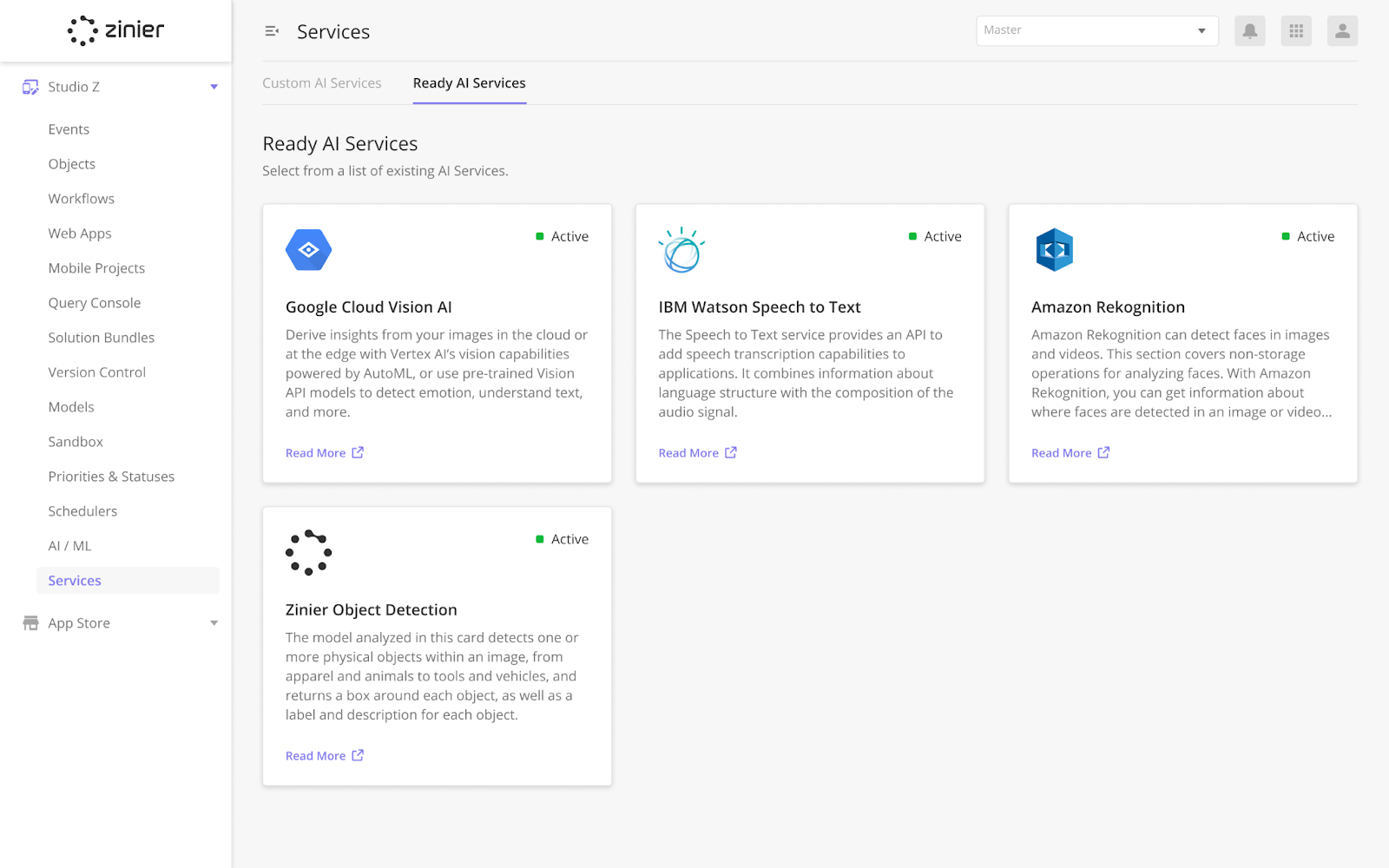
Task: Click the Amazon Rekognition title
Action: 1109,307
